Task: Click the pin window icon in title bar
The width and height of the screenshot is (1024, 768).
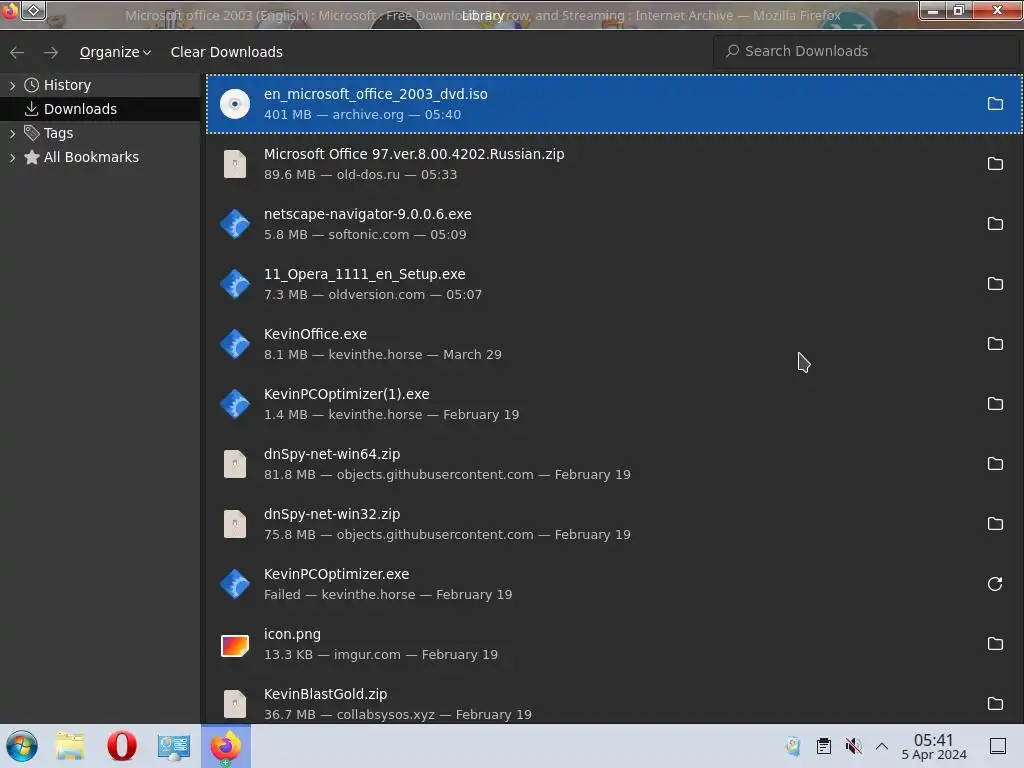Action: click(33, 10)
